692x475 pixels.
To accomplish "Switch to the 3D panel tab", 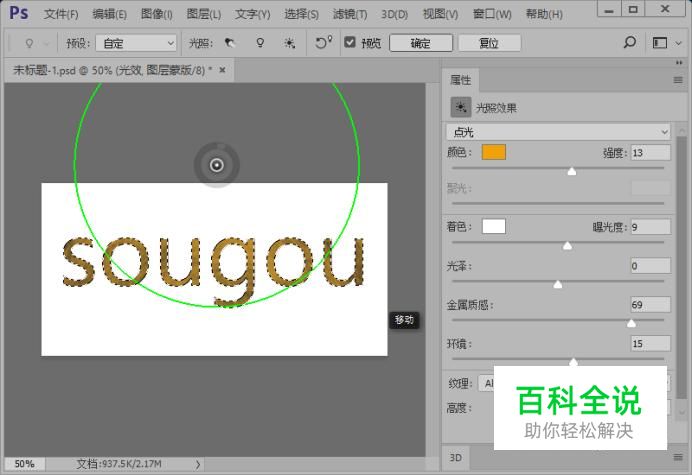I will tap(455, 457).
